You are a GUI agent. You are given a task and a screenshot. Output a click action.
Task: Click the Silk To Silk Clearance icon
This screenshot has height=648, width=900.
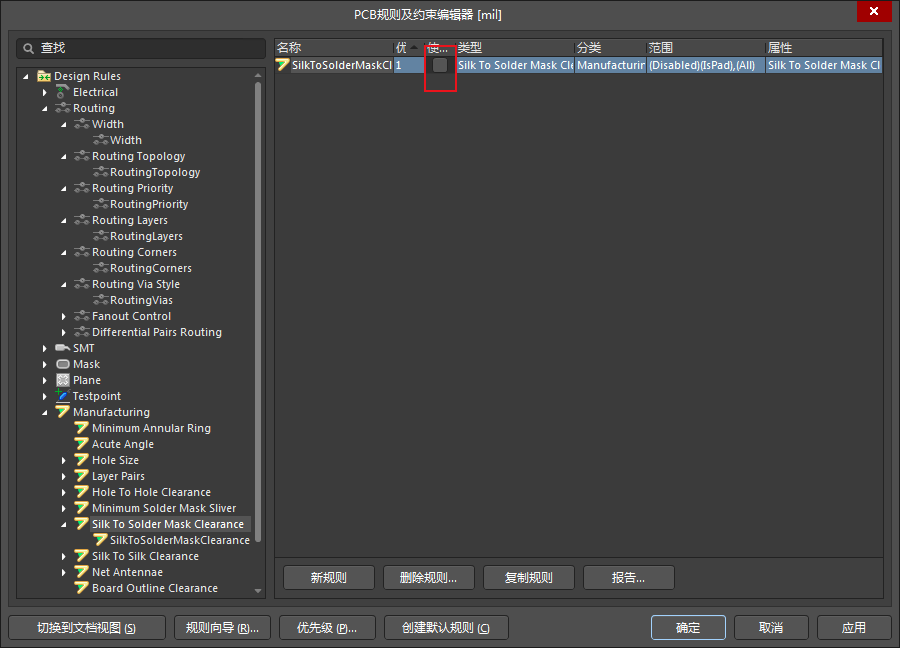(x=82, y=556)
